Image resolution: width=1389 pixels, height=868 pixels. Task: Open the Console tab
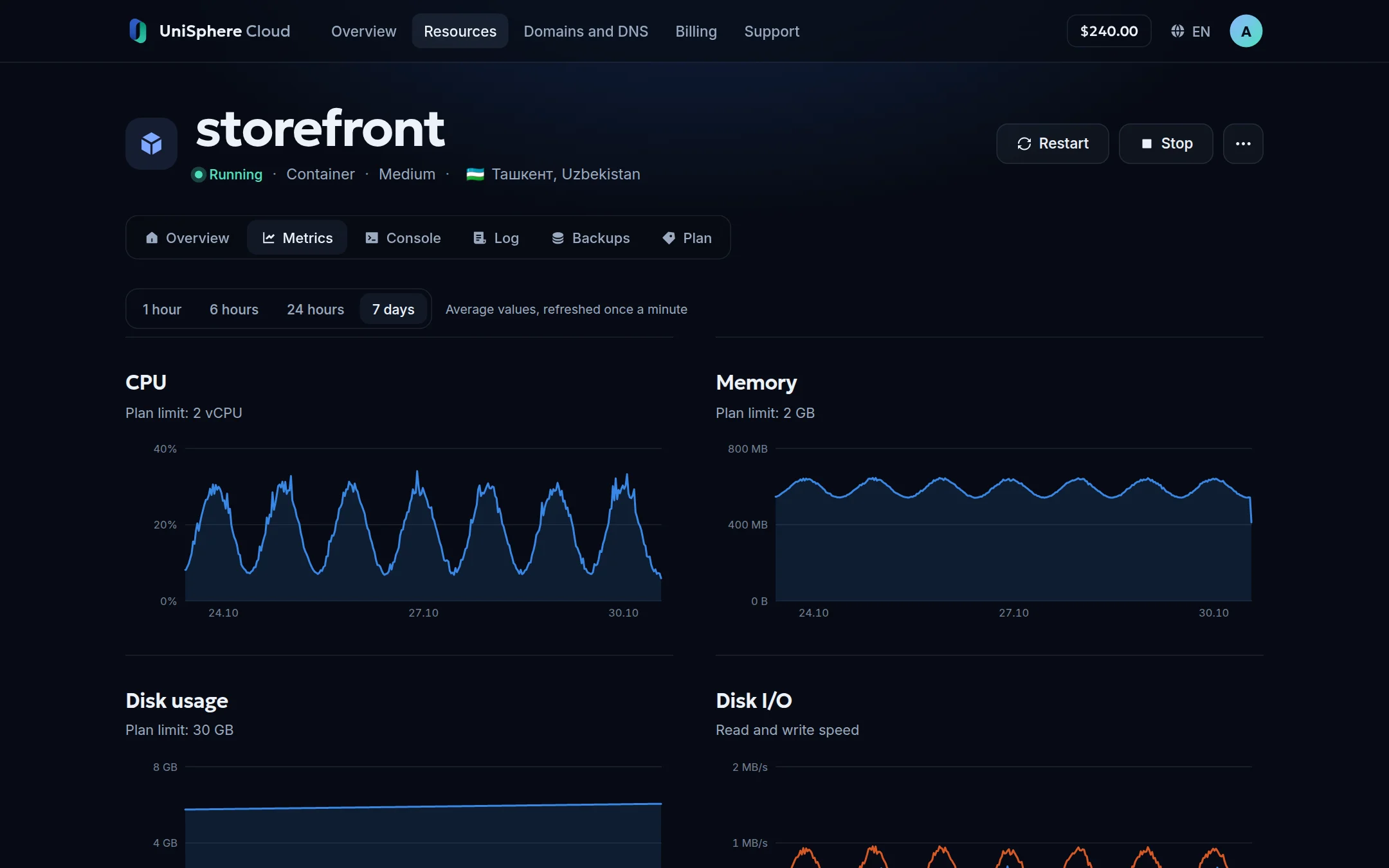pyautogui.click(x=403, y=238)
